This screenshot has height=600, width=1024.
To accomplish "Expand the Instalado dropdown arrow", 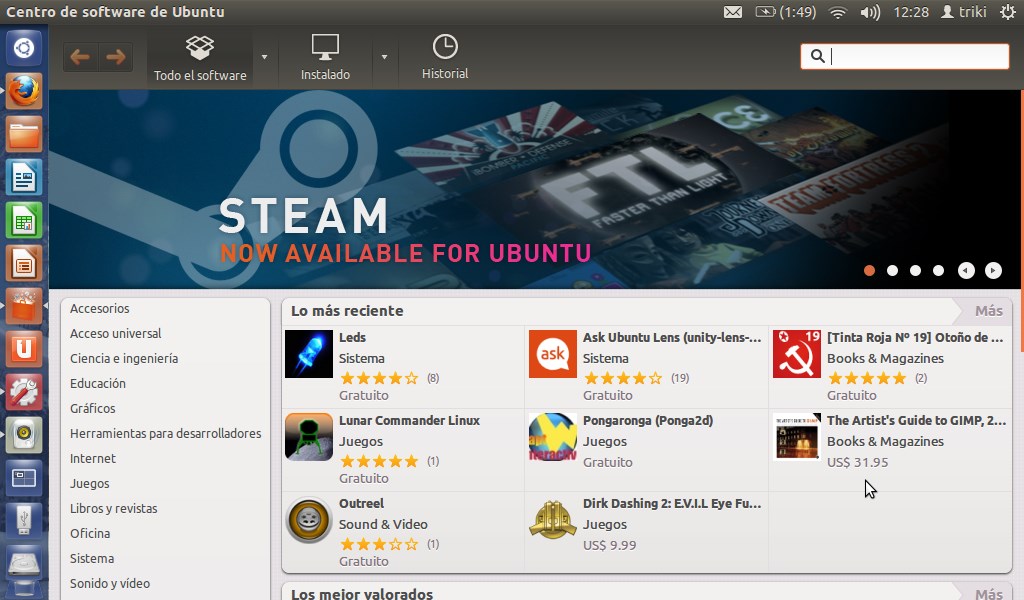I will tap(385, 57).
